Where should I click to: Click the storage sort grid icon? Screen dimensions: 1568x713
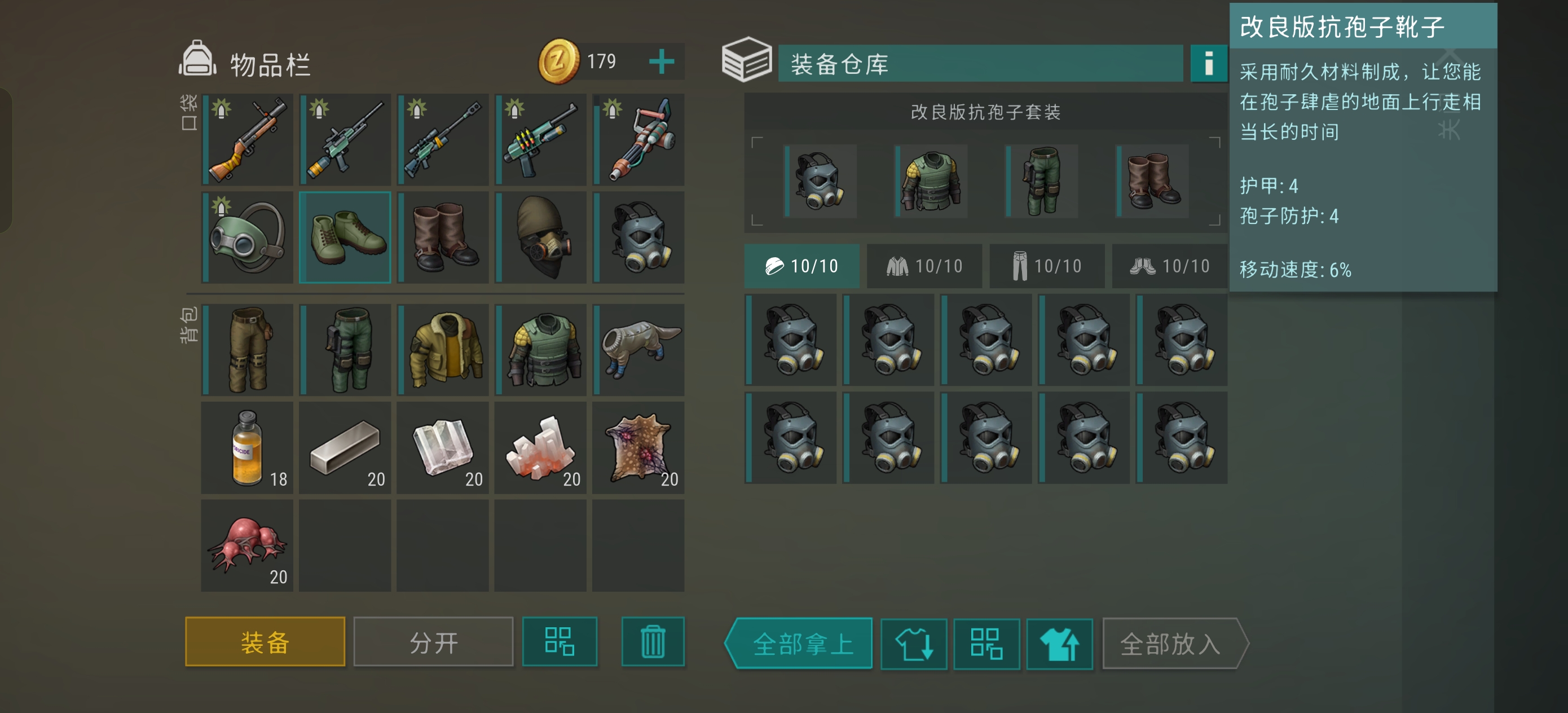(986, 644)
